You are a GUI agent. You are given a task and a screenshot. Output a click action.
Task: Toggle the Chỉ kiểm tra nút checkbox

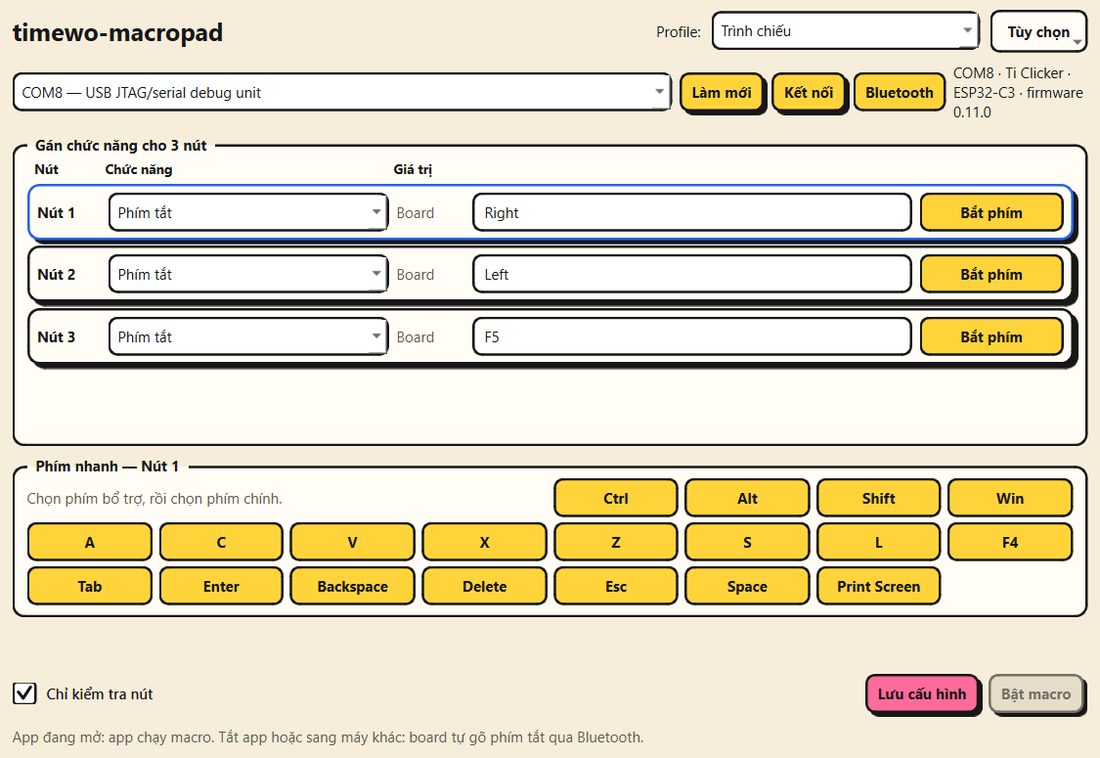pyautogui.click(x=25, y=693)
